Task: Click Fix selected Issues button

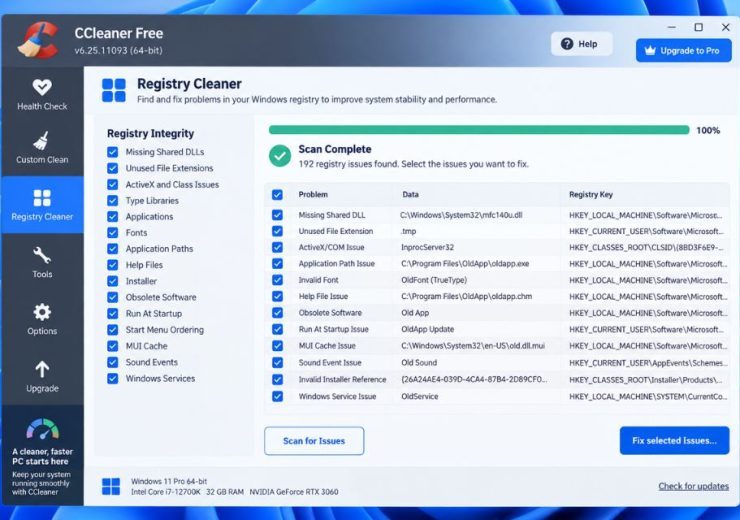Action: click(674, 441)
